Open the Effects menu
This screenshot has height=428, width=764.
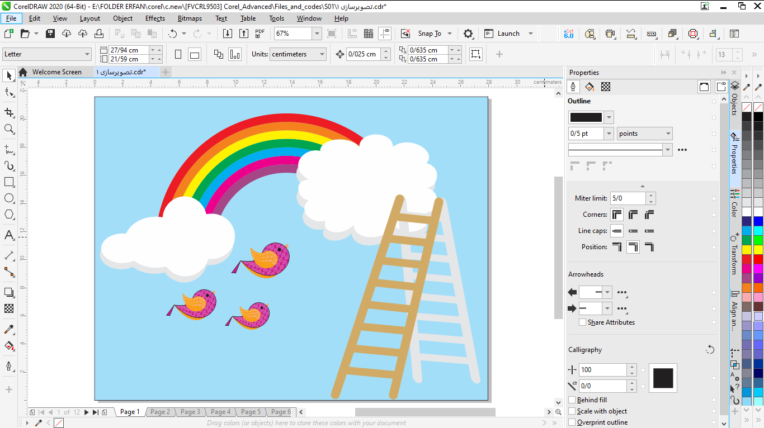tap(155, 19)
